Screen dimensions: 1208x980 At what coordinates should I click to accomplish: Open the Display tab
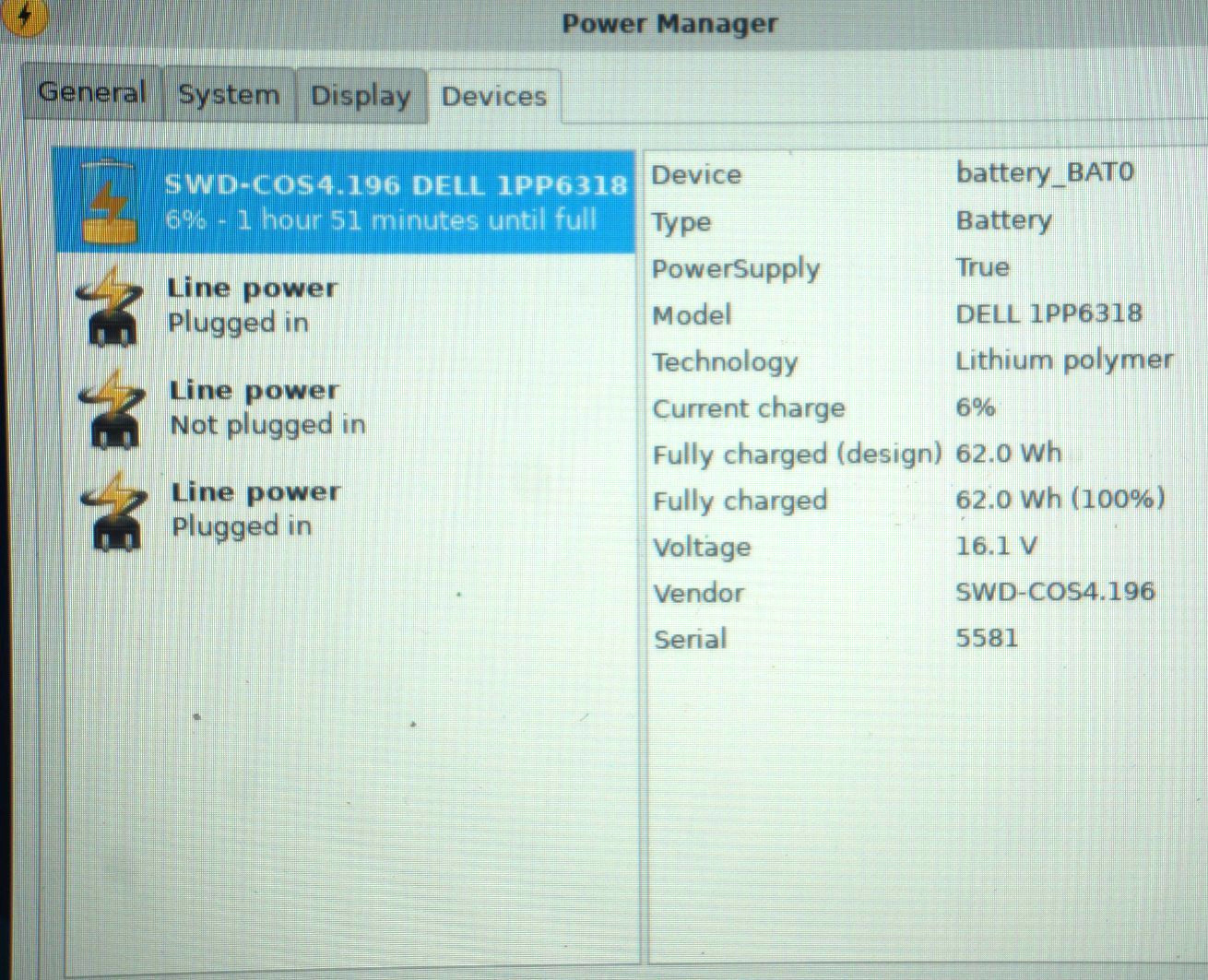pos(361,96)
